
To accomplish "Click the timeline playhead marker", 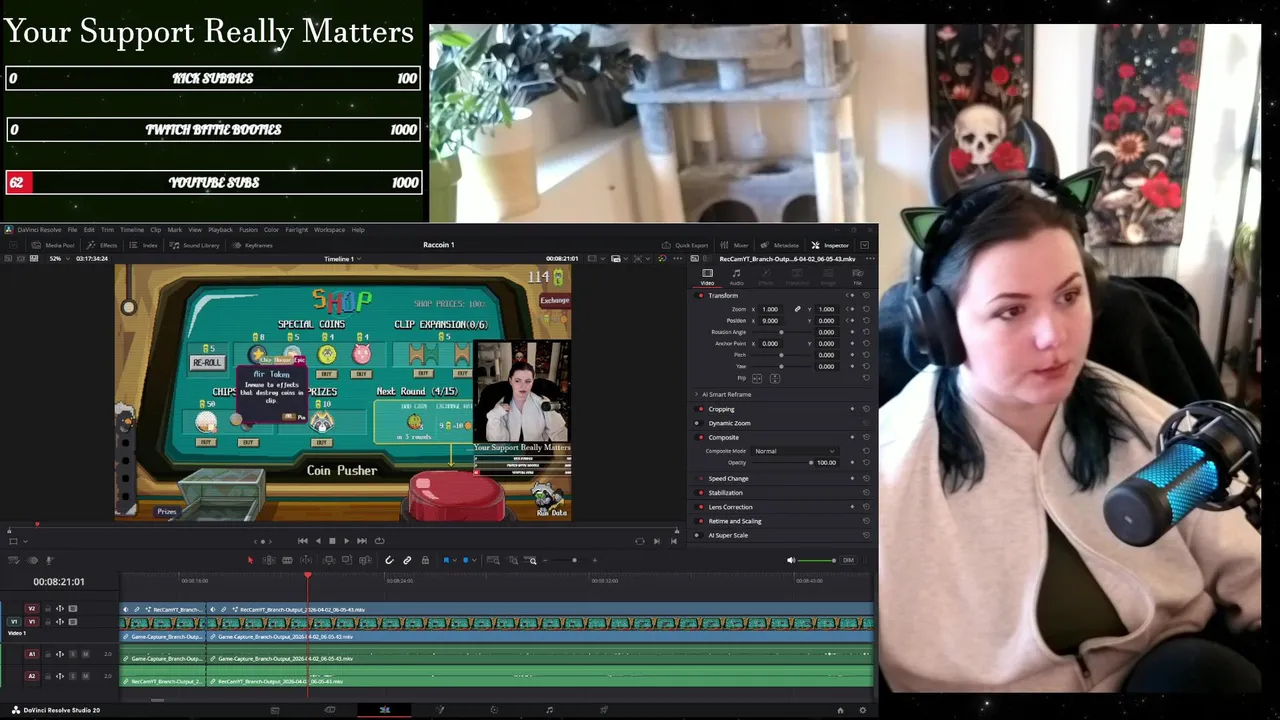I will click(x=307, y=574).
